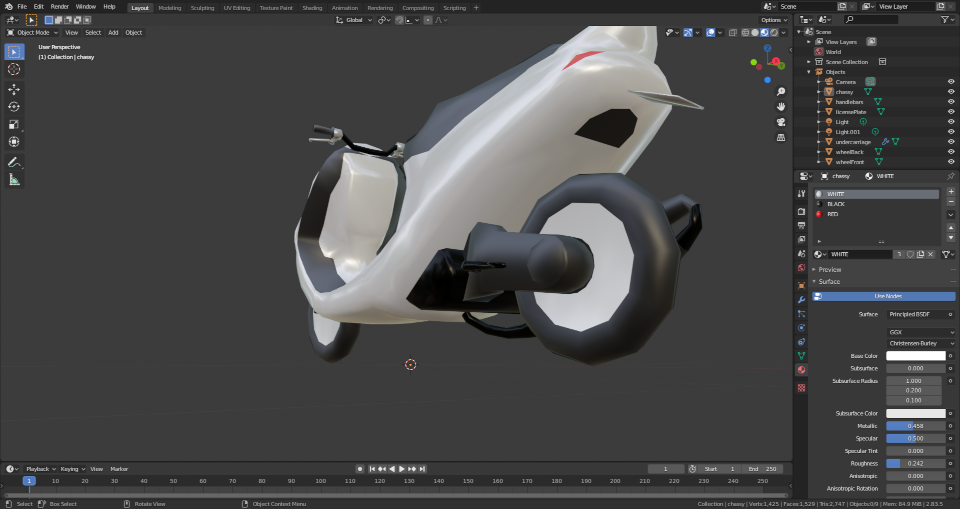
Task: Remove material slot with minus button
Action: (951, 202)
